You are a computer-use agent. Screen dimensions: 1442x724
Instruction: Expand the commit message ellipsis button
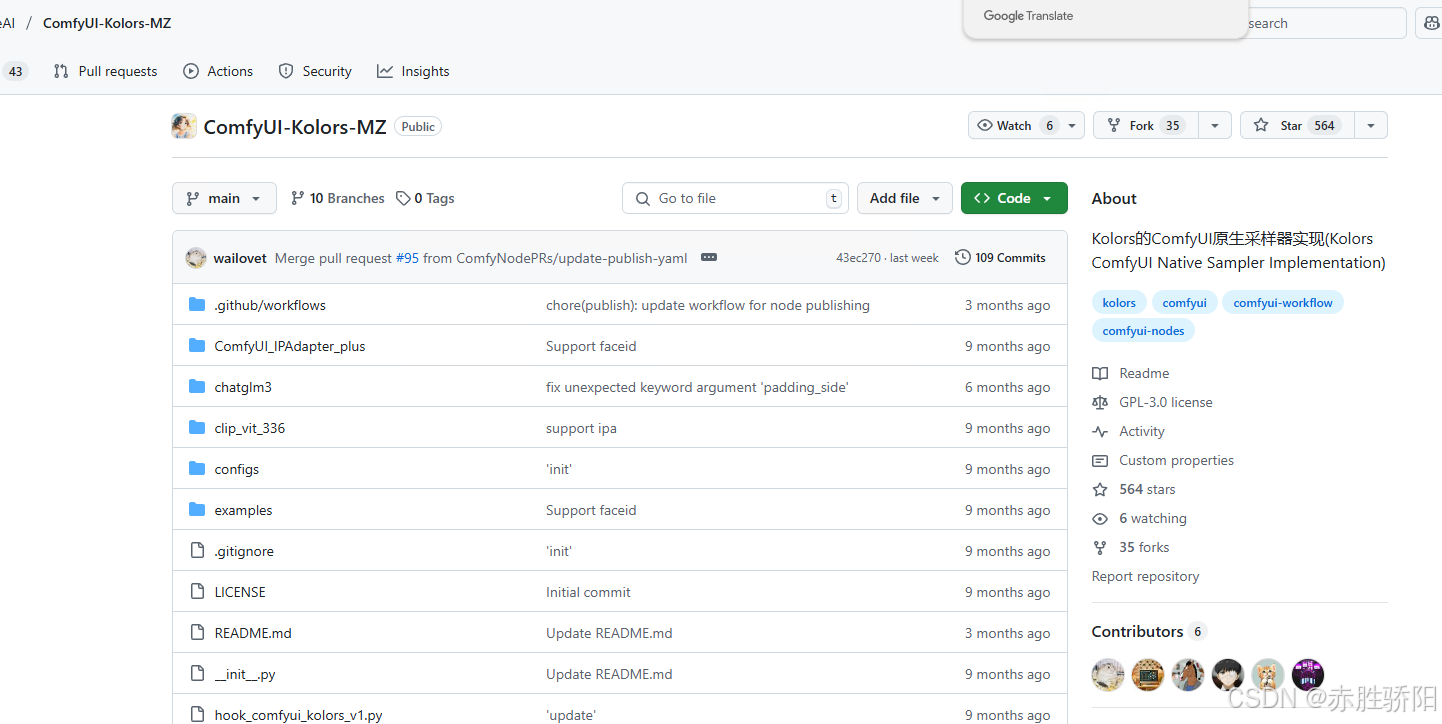pos(709,258)
